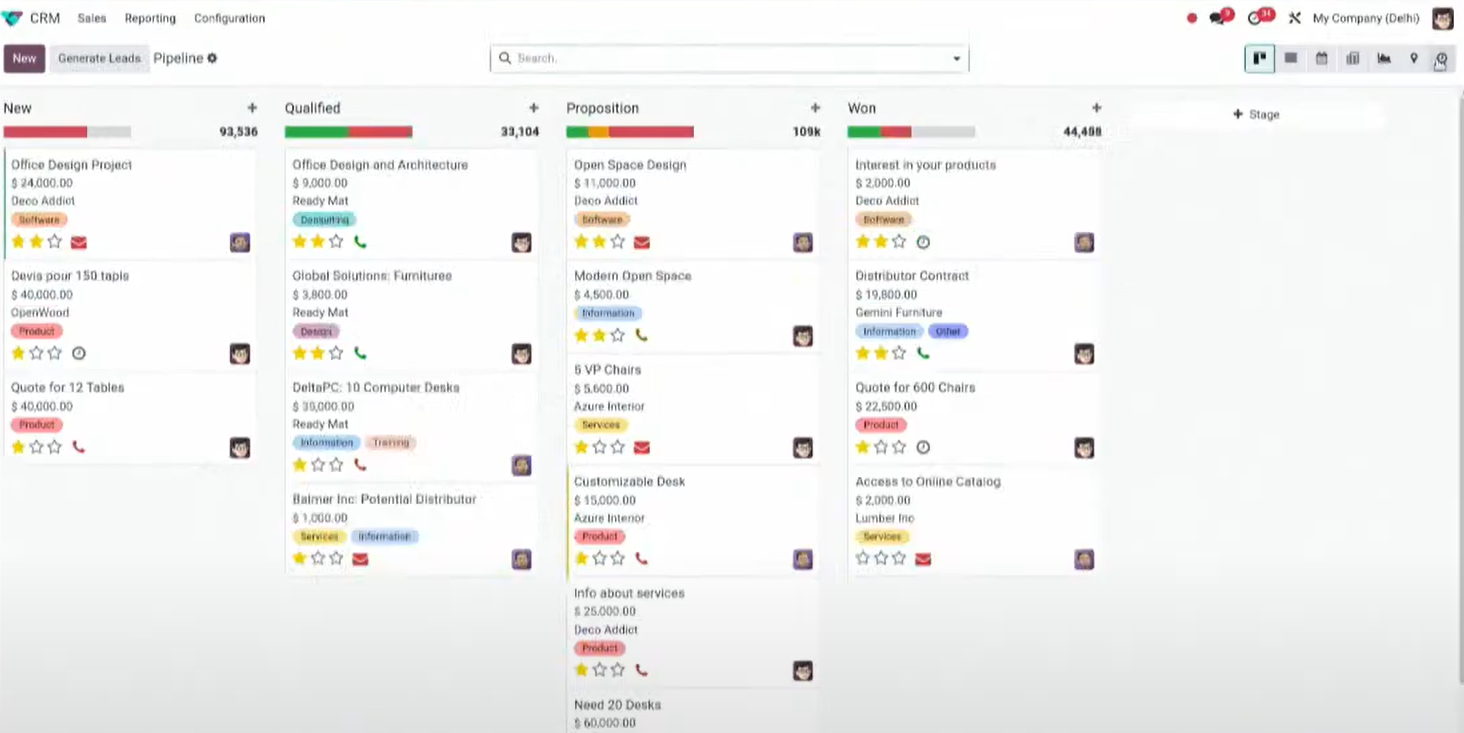The height and width of the screenshot is (733, 1464).
Task: Switch to Graph view
Action: coord(1383,58)
